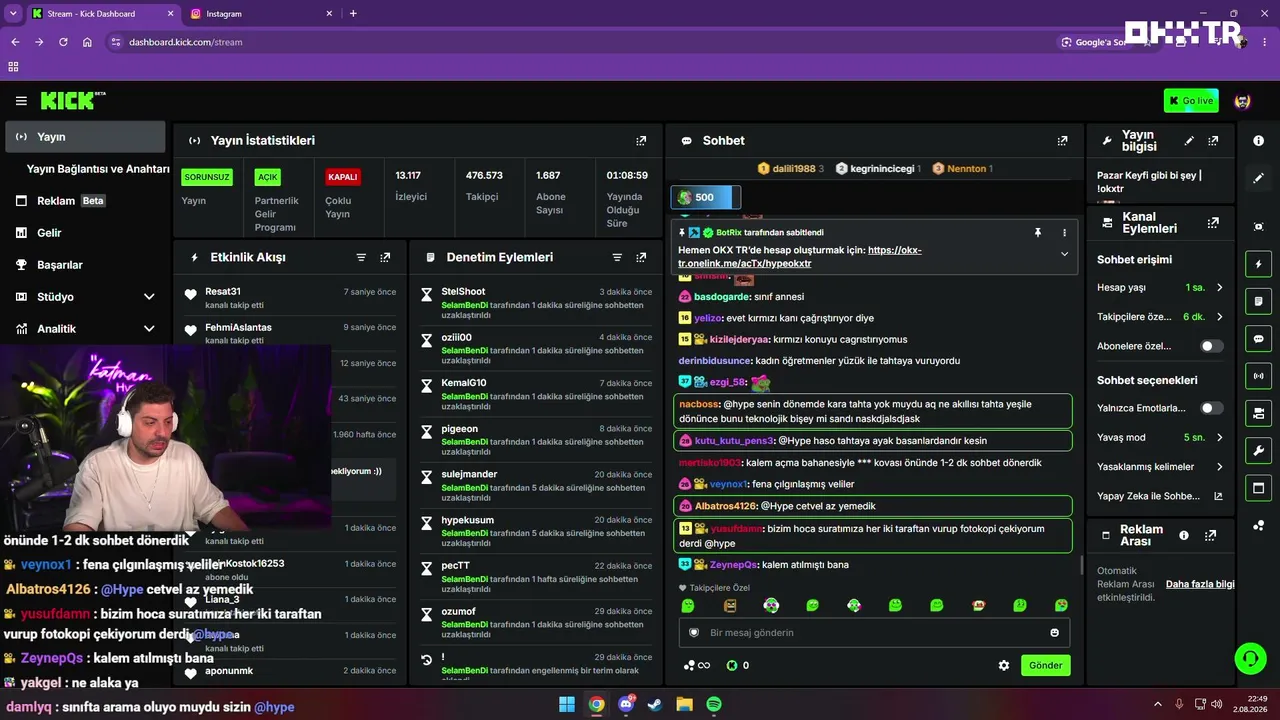Toggle the moderation log widget icon in rail
1280x720 pixels.
(1258, 301)
